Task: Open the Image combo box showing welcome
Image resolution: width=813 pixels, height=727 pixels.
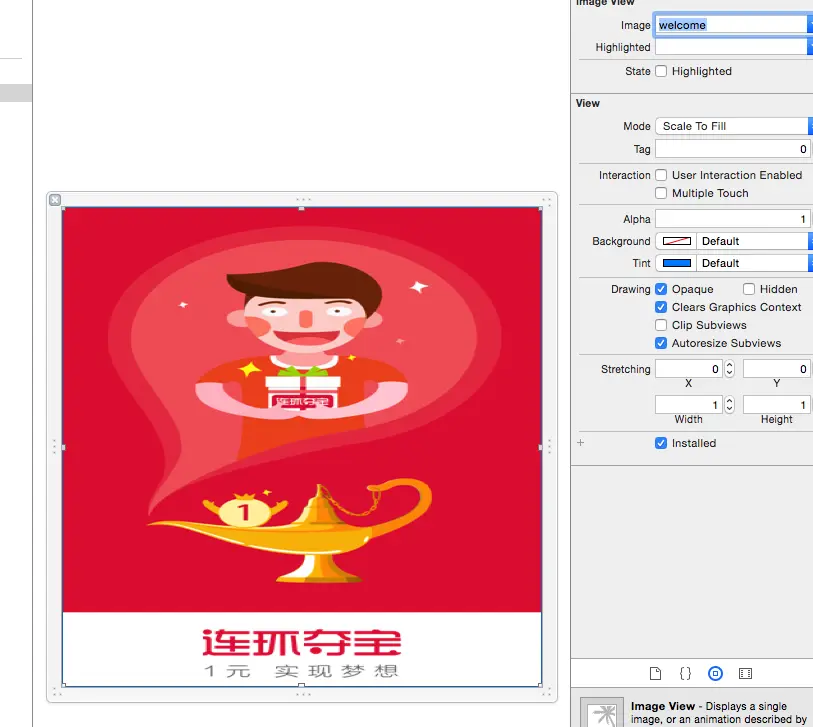Action: click(x=732, y=25)
